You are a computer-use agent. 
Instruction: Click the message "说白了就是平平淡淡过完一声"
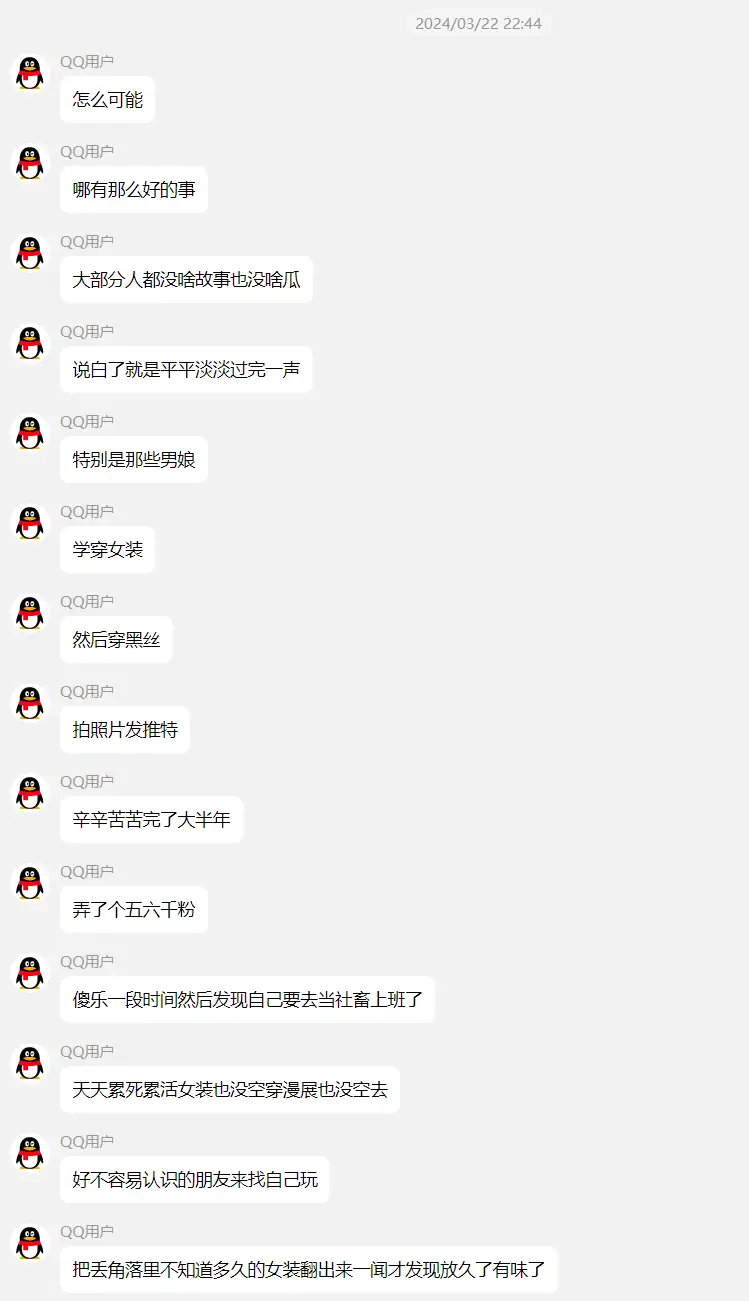coord(186,370)
